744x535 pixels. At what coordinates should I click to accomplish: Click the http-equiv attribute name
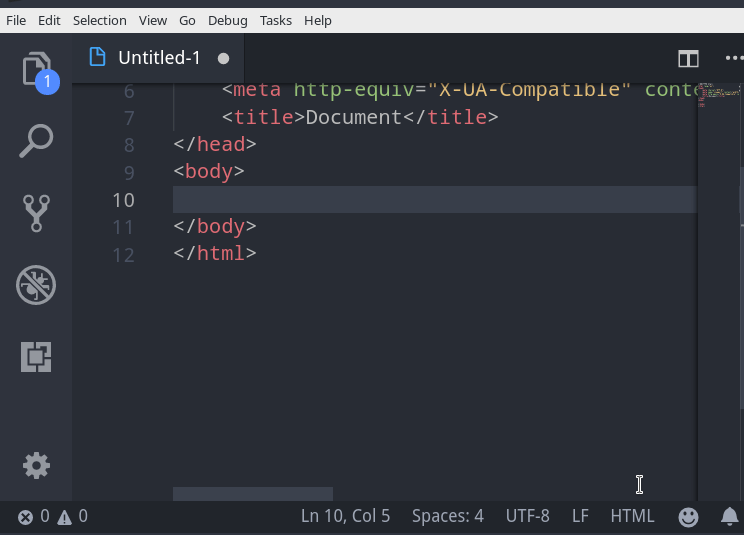(x=354, y=90)
